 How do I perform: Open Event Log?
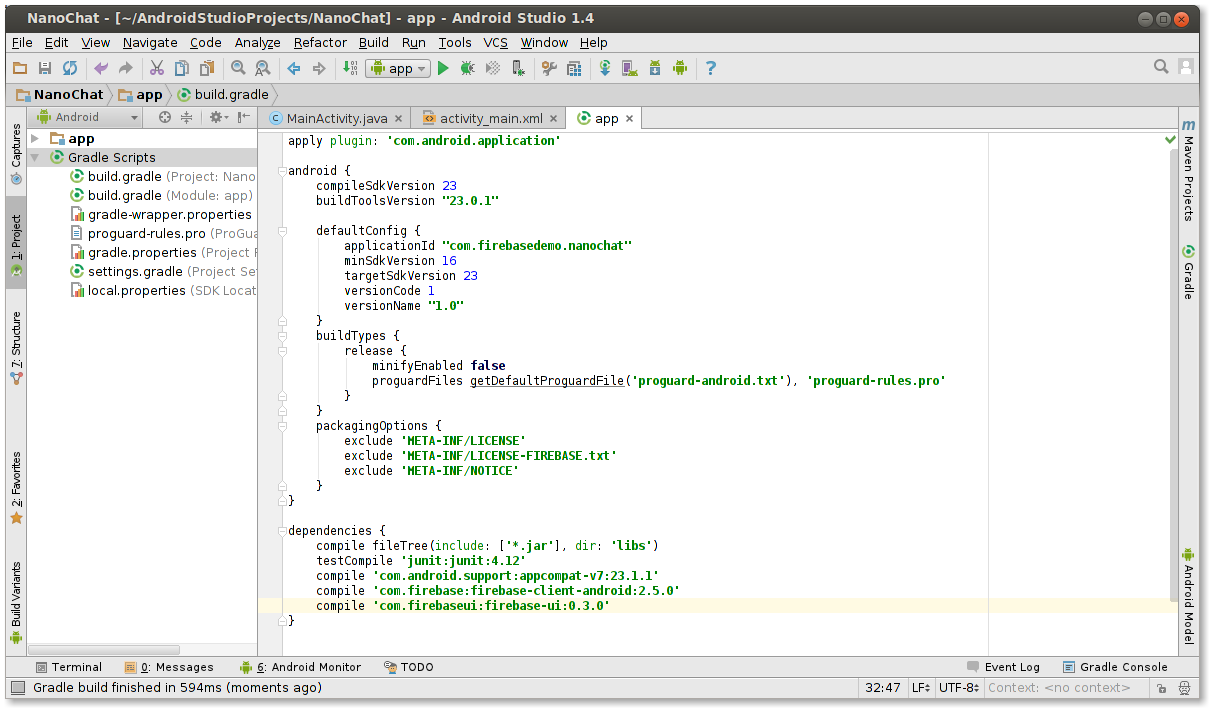click(1003, 667)
